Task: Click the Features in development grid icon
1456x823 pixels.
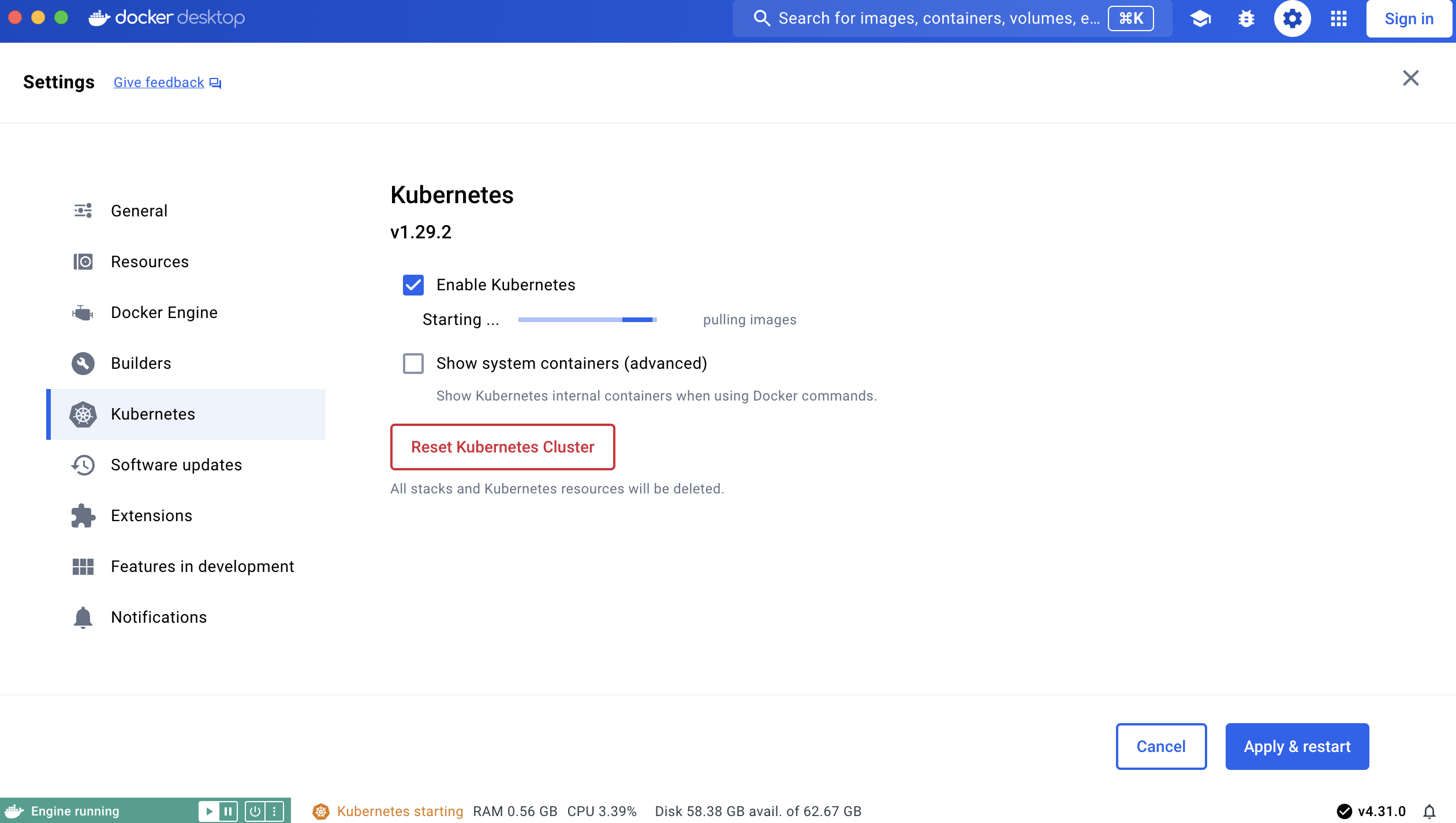Action: [83, 566]
